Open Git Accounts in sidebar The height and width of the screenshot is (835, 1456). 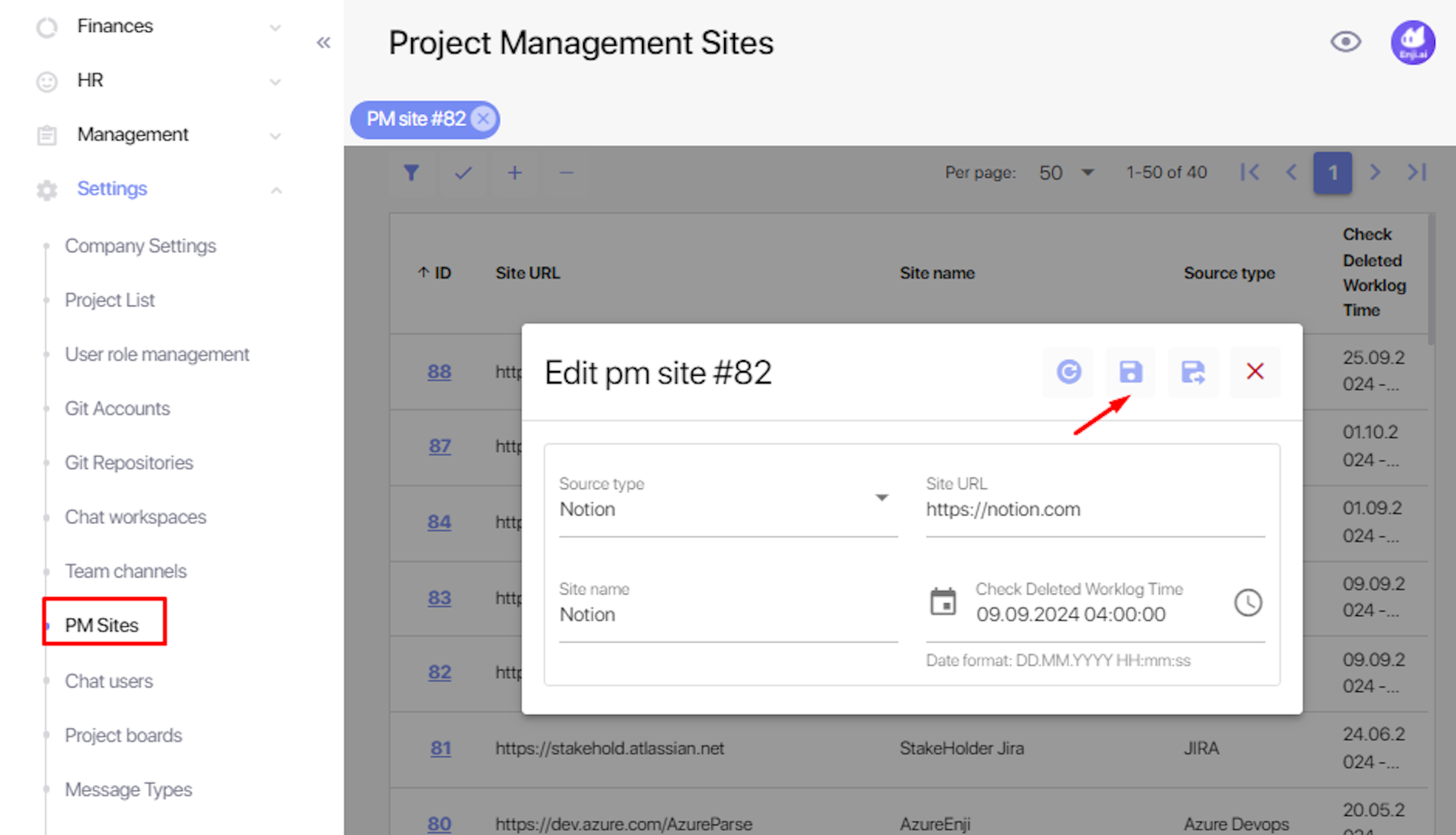click(118, 408)
